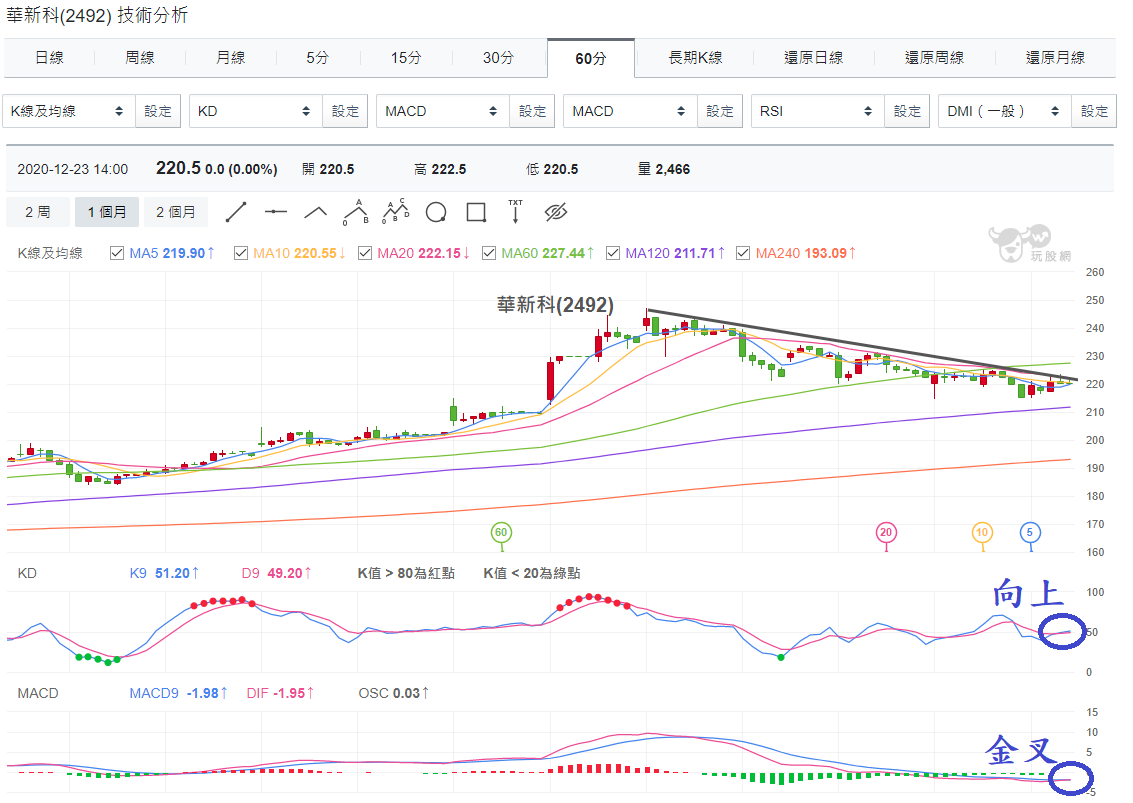
Task: Click the 華新科(2492) 技術分析 heading
Action: click(x=97, y=15)
